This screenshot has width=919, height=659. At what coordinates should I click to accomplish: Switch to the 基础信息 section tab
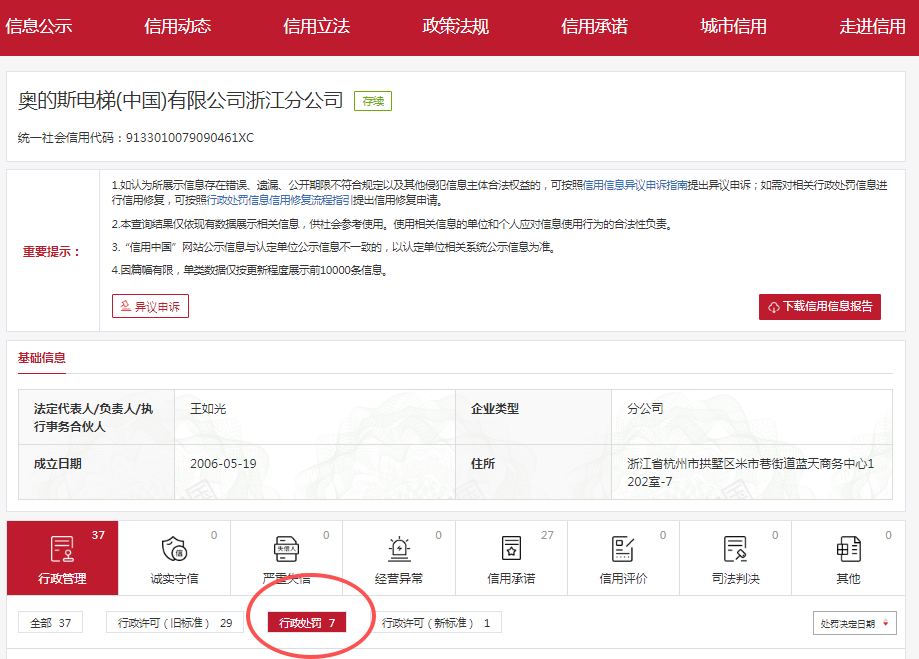tap(42, 358)
